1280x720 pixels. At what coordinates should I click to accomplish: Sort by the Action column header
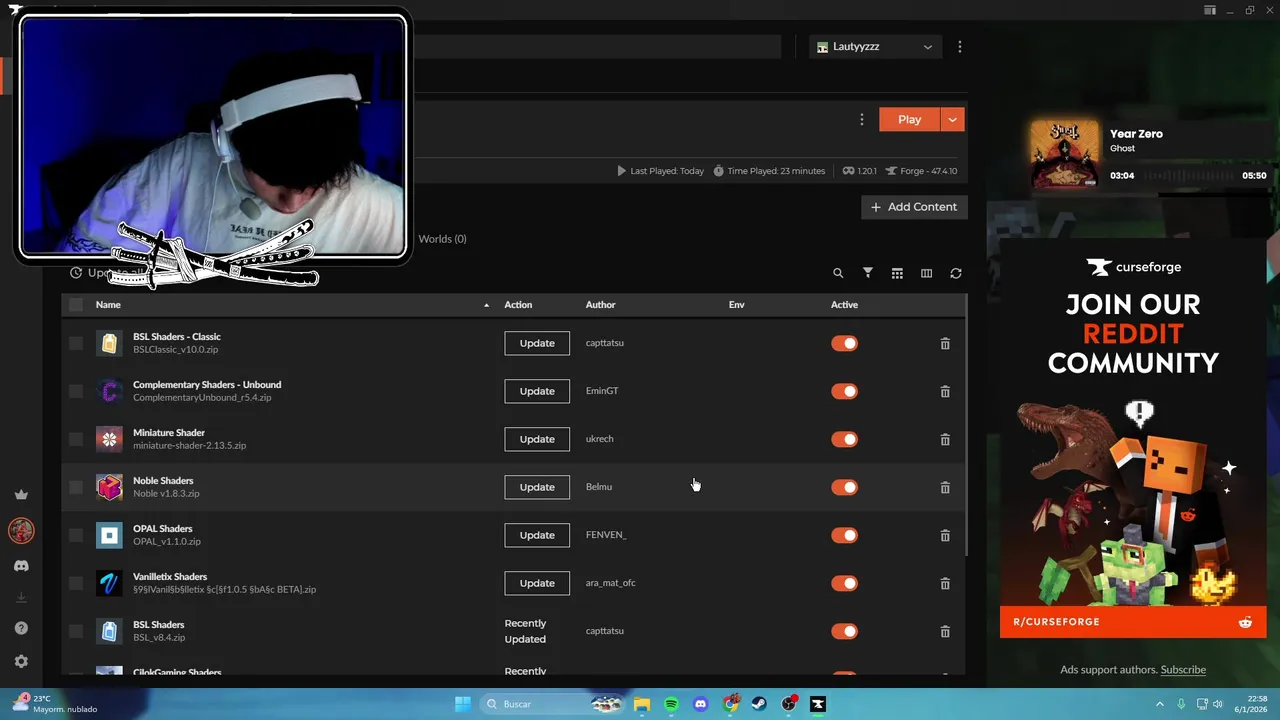click(x=518, y=305)
